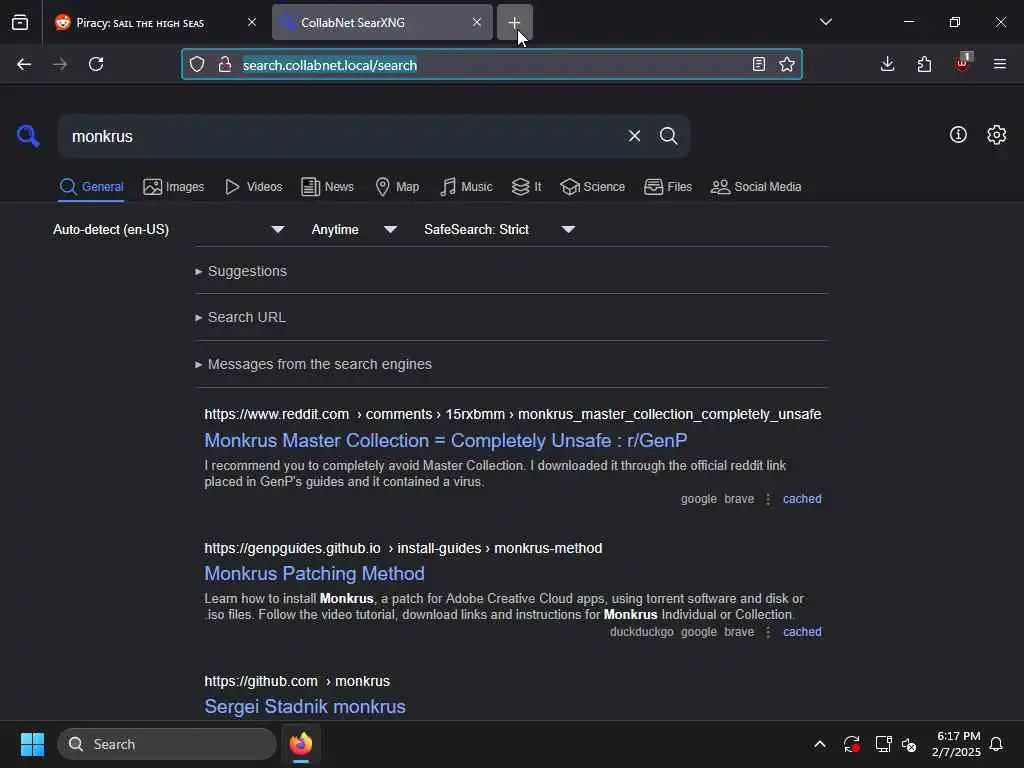Screen dimensions: 1024x768
Task: Submit search with magnifier button
Action: [668, 136]
